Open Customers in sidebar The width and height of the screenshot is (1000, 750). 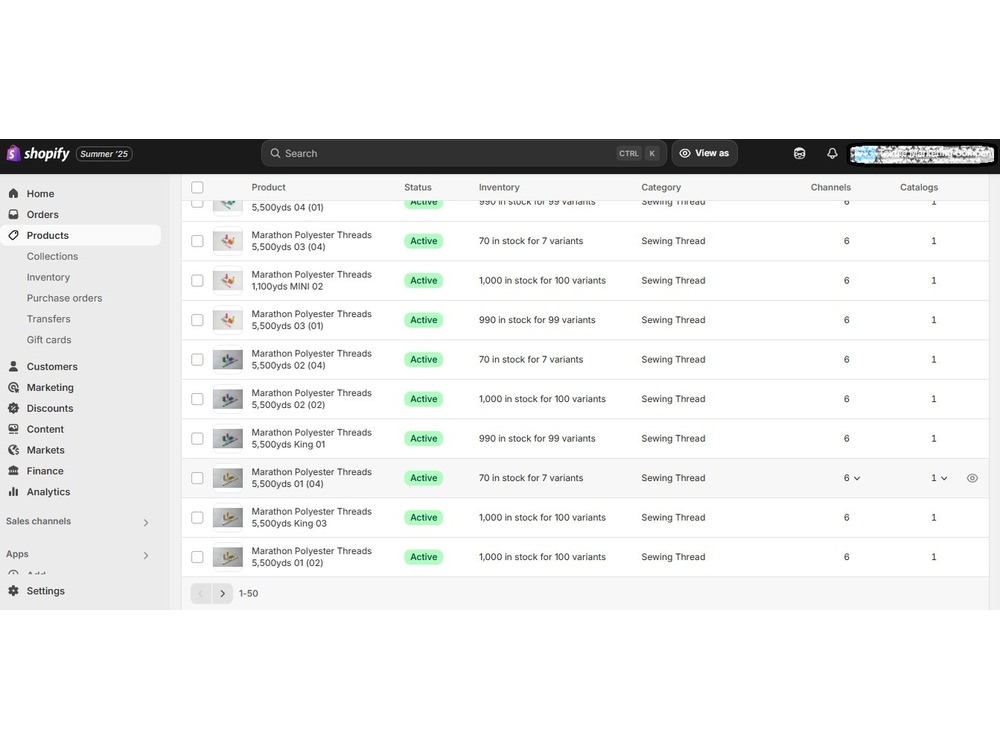[52, 367]
